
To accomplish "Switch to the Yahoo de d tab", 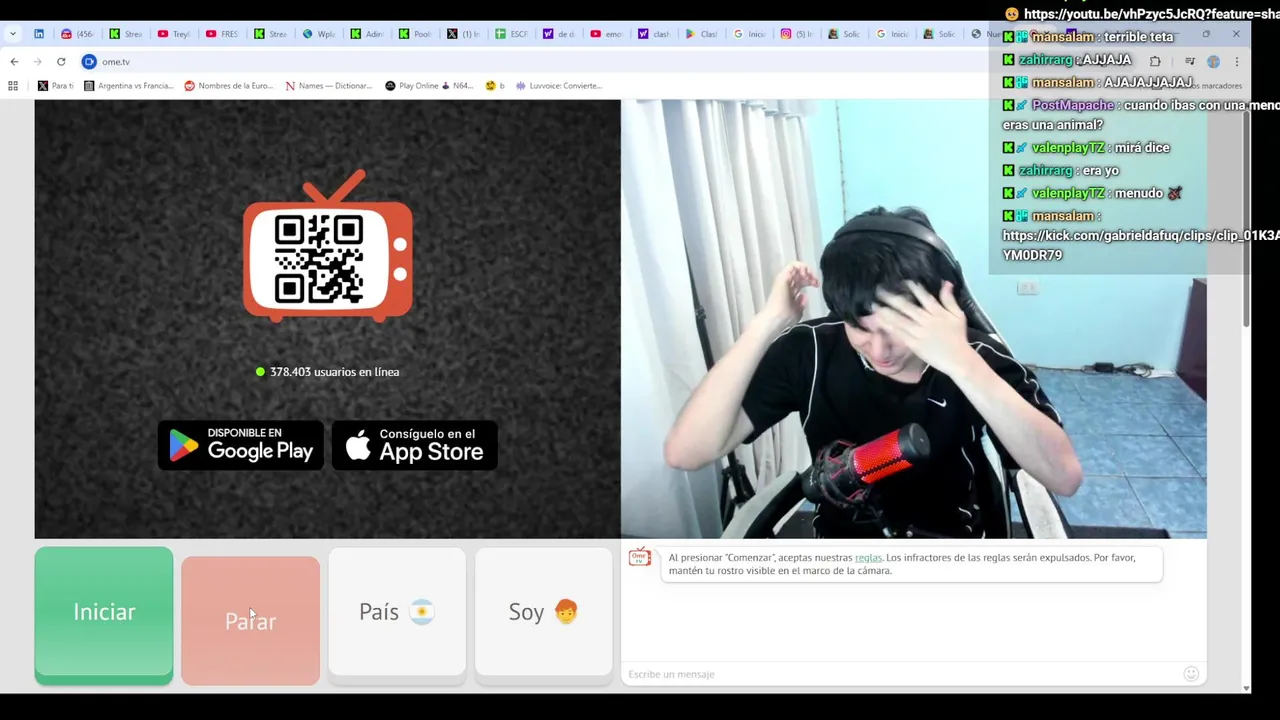I will [558, 34].
